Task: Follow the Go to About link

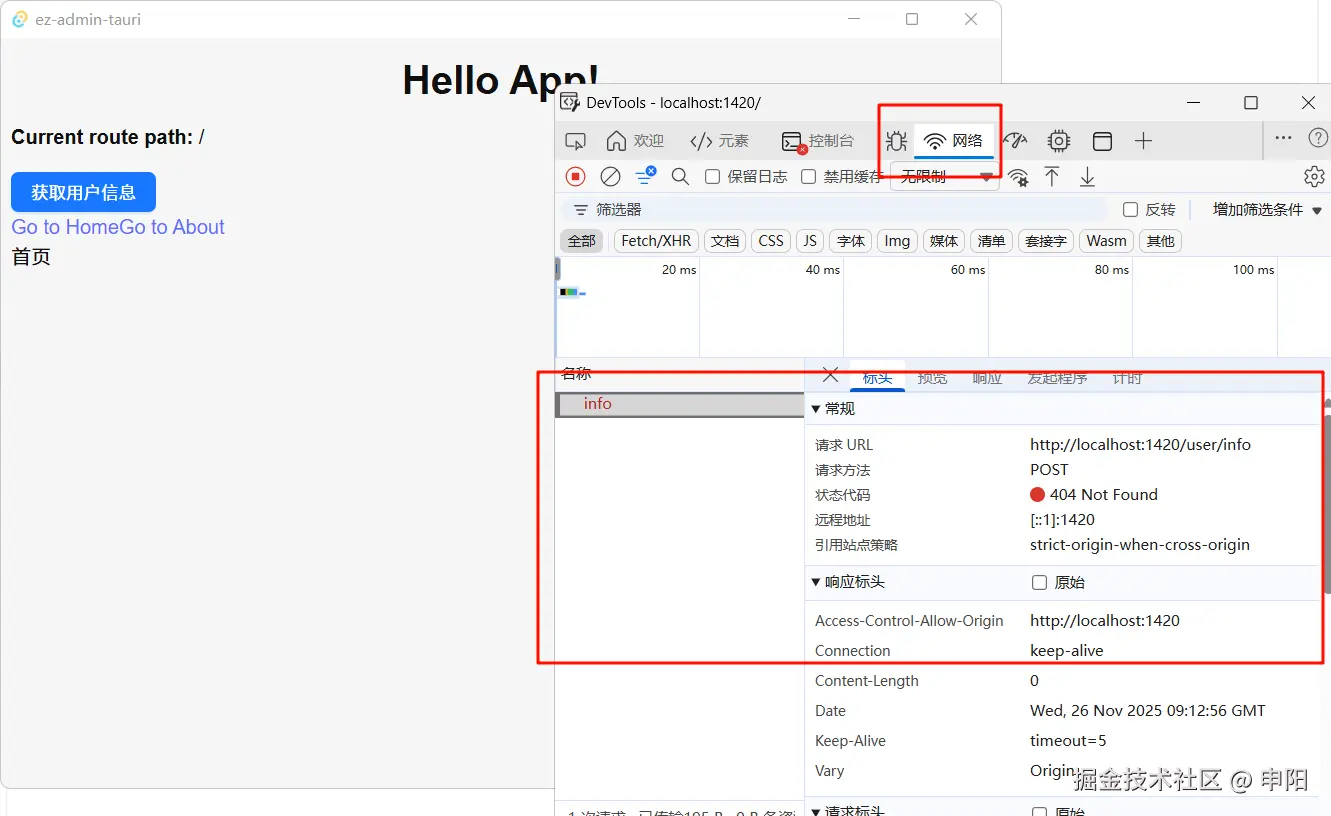Action: (x=172, y=227)
